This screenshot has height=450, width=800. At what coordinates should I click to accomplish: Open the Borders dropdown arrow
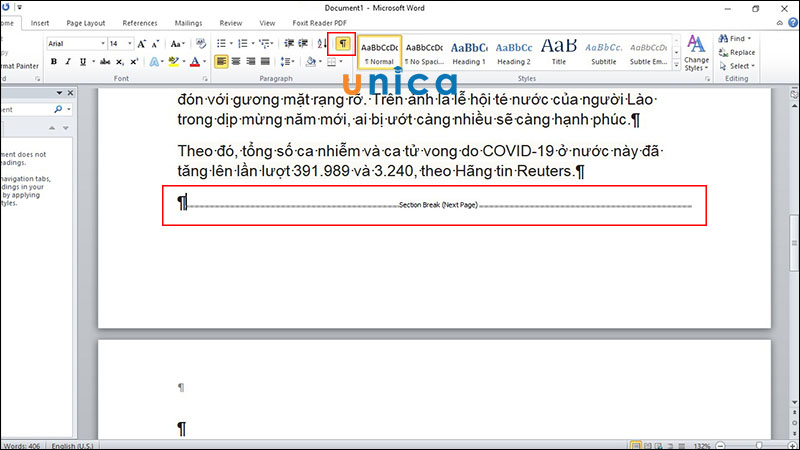341,62
